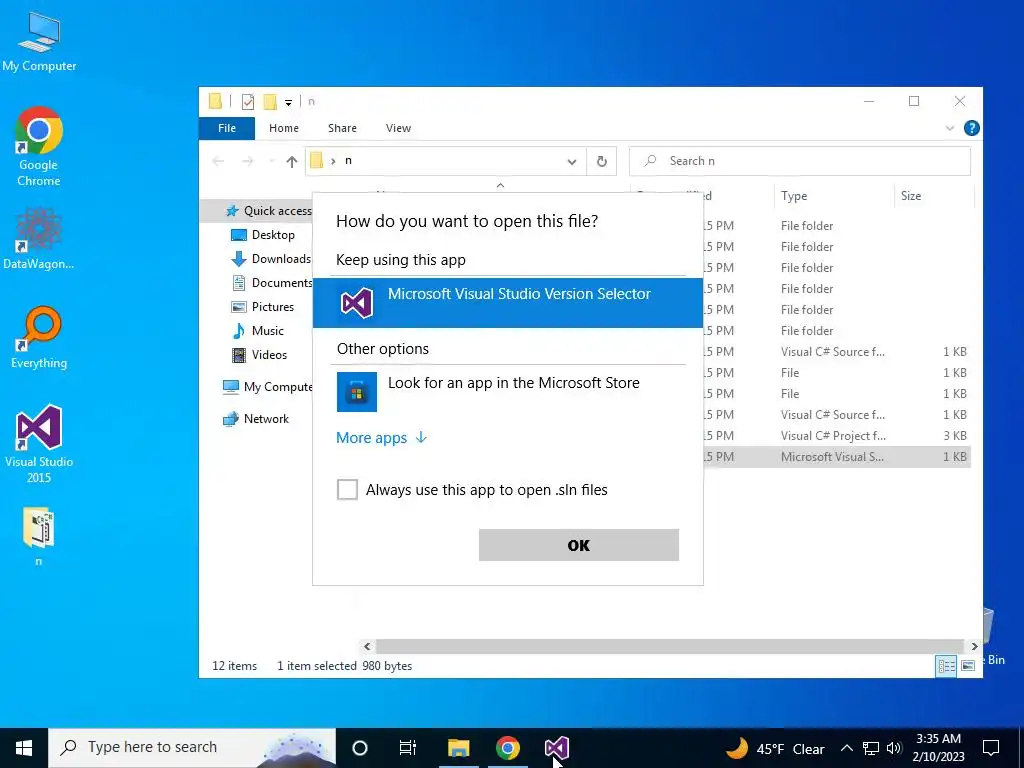Sort by the Type column header
Viewport: 1024px width, 768px height.
tap(833, 196)
